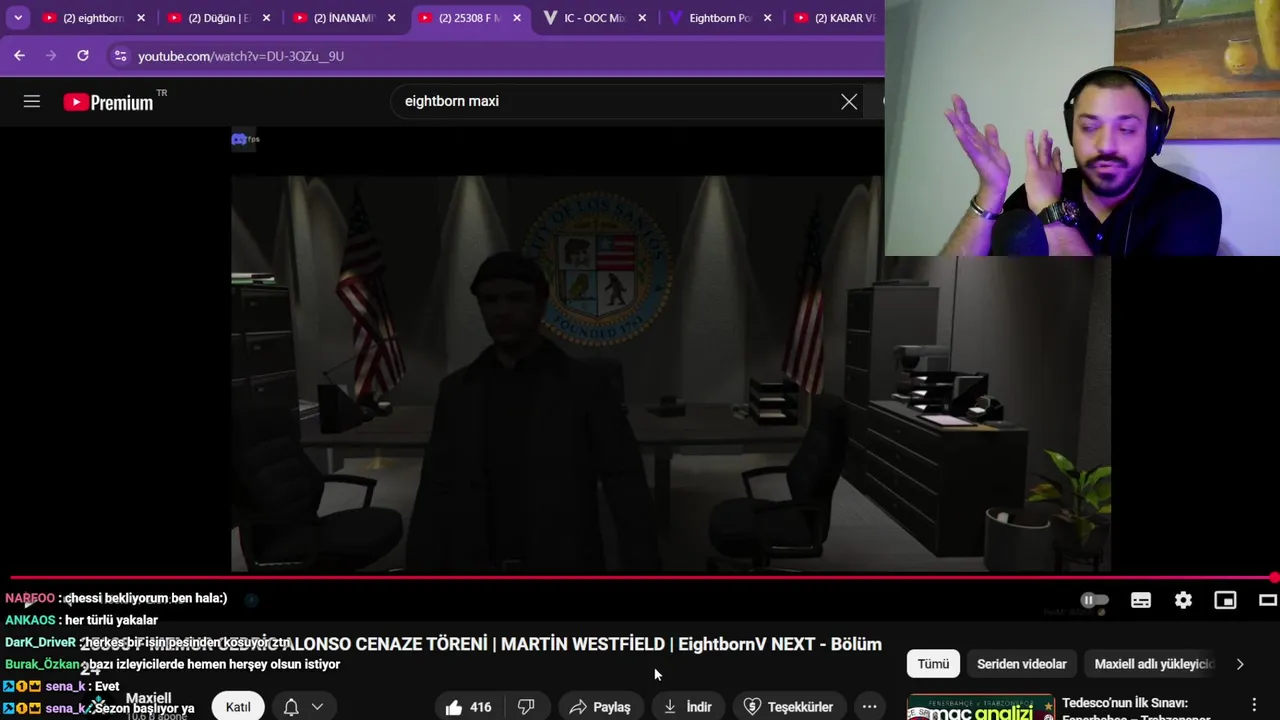
Task: Close the '(2) eightborn' tab
Action: click(x=141, y=18)
